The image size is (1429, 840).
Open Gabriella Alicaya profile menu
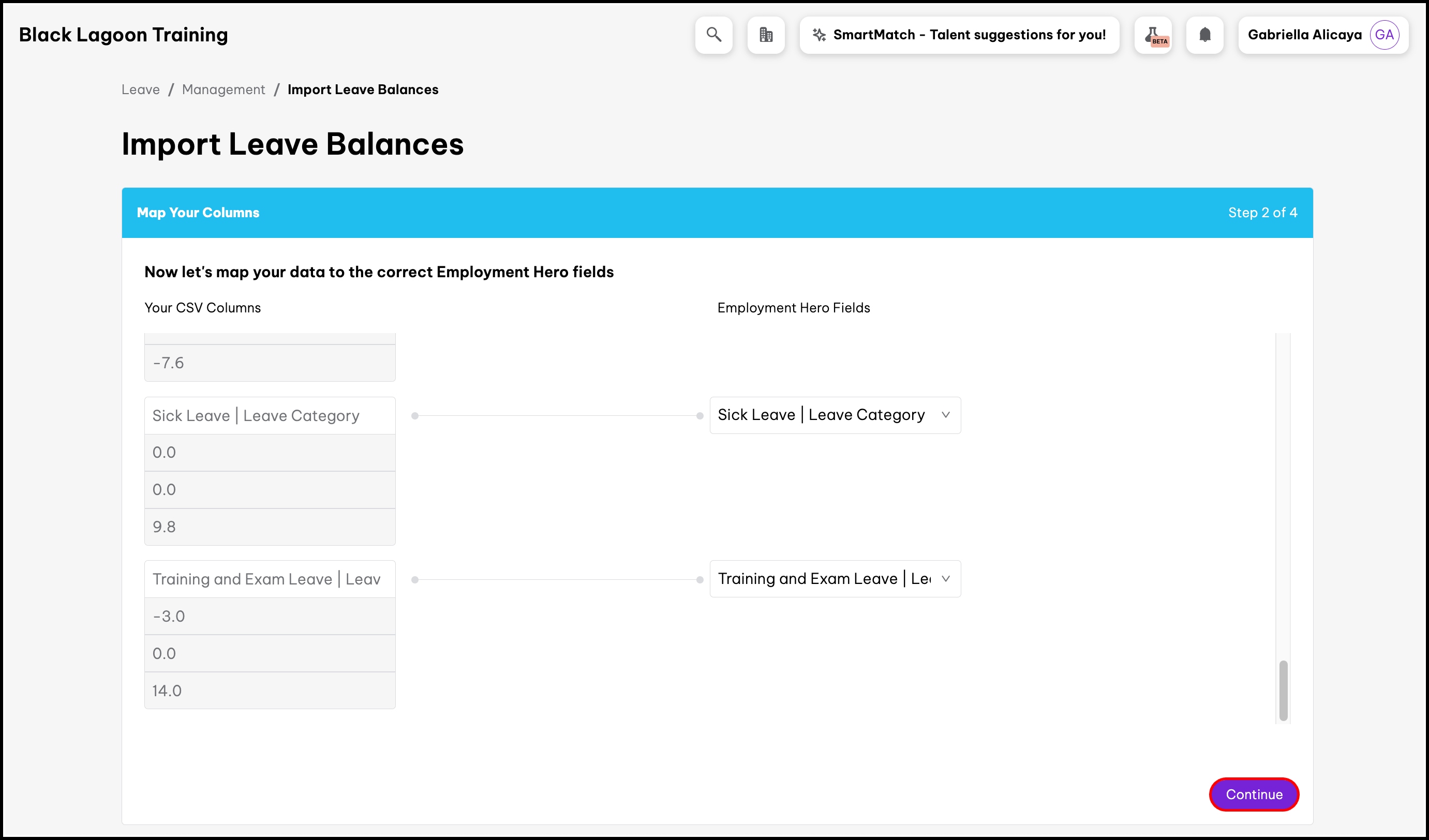pos(1304,35)
